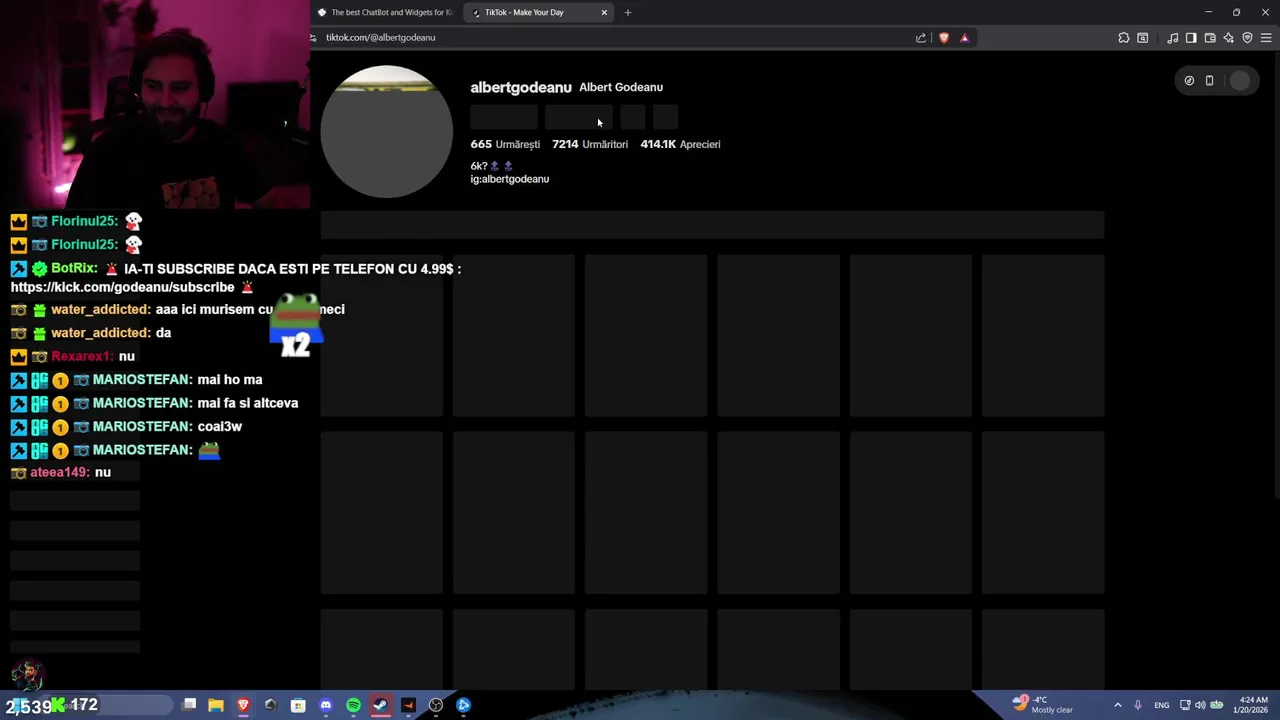Click Rexarex1 username in chat
The image size is (1280, 720).
coord(82,356)
